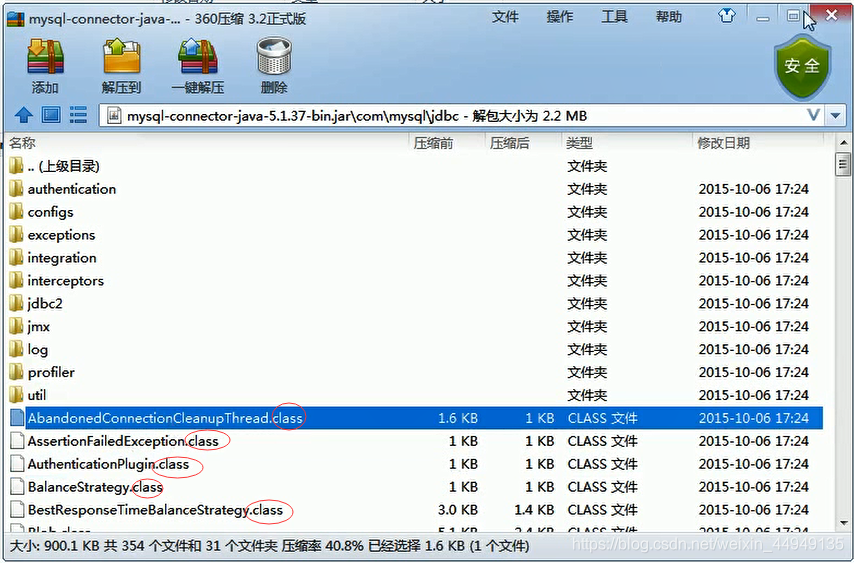The height and width of the screenshot is (563, 854).
Task: Click the BalanceStrategy.class file icon
Action: 17,486
